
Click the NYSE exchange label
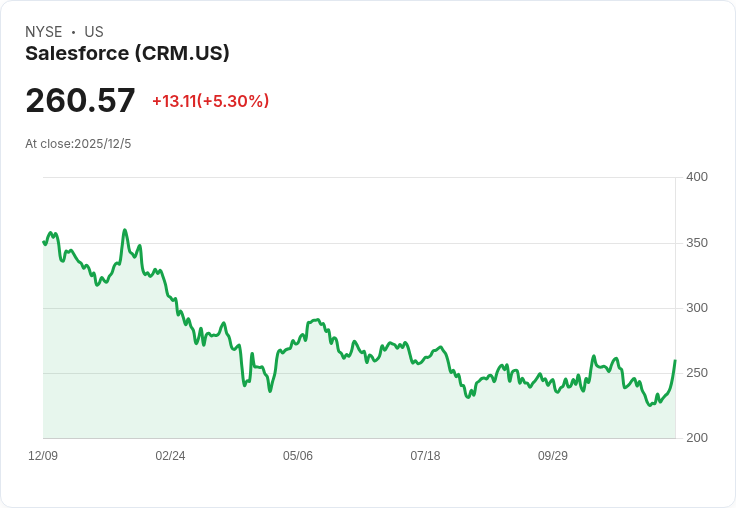[44, 32]
